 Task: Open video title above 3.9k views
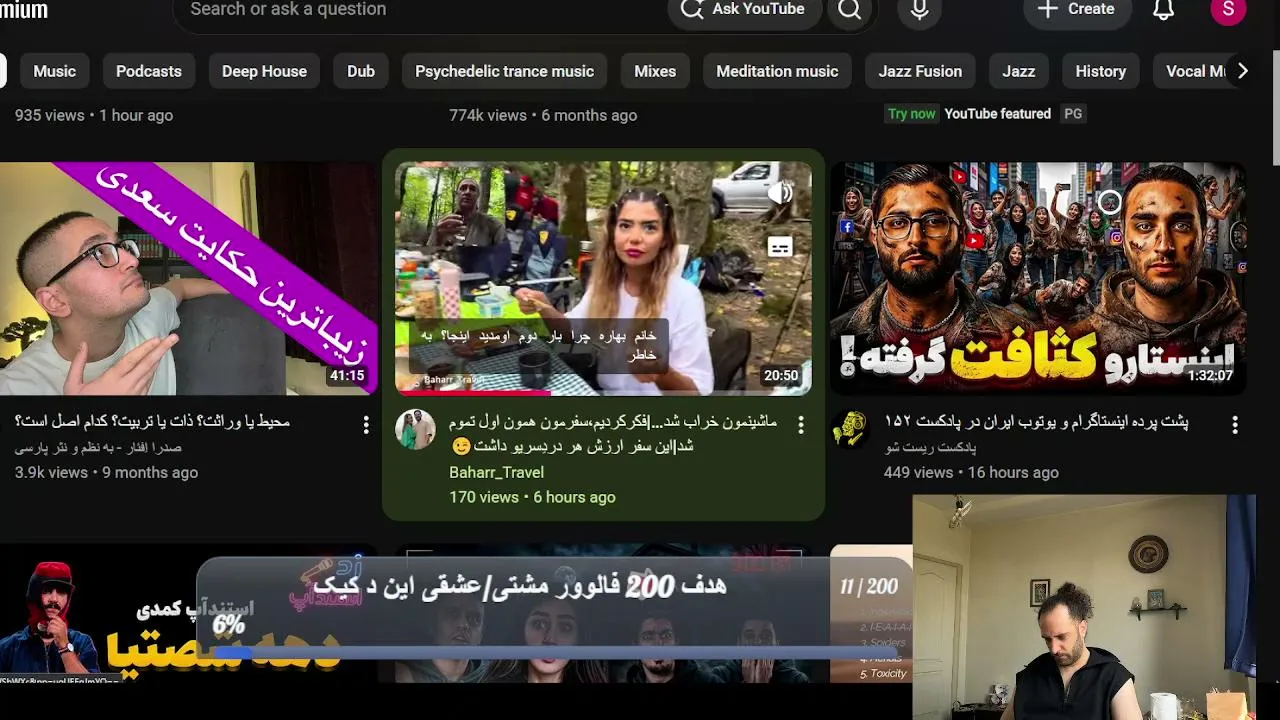pos(152,422)
